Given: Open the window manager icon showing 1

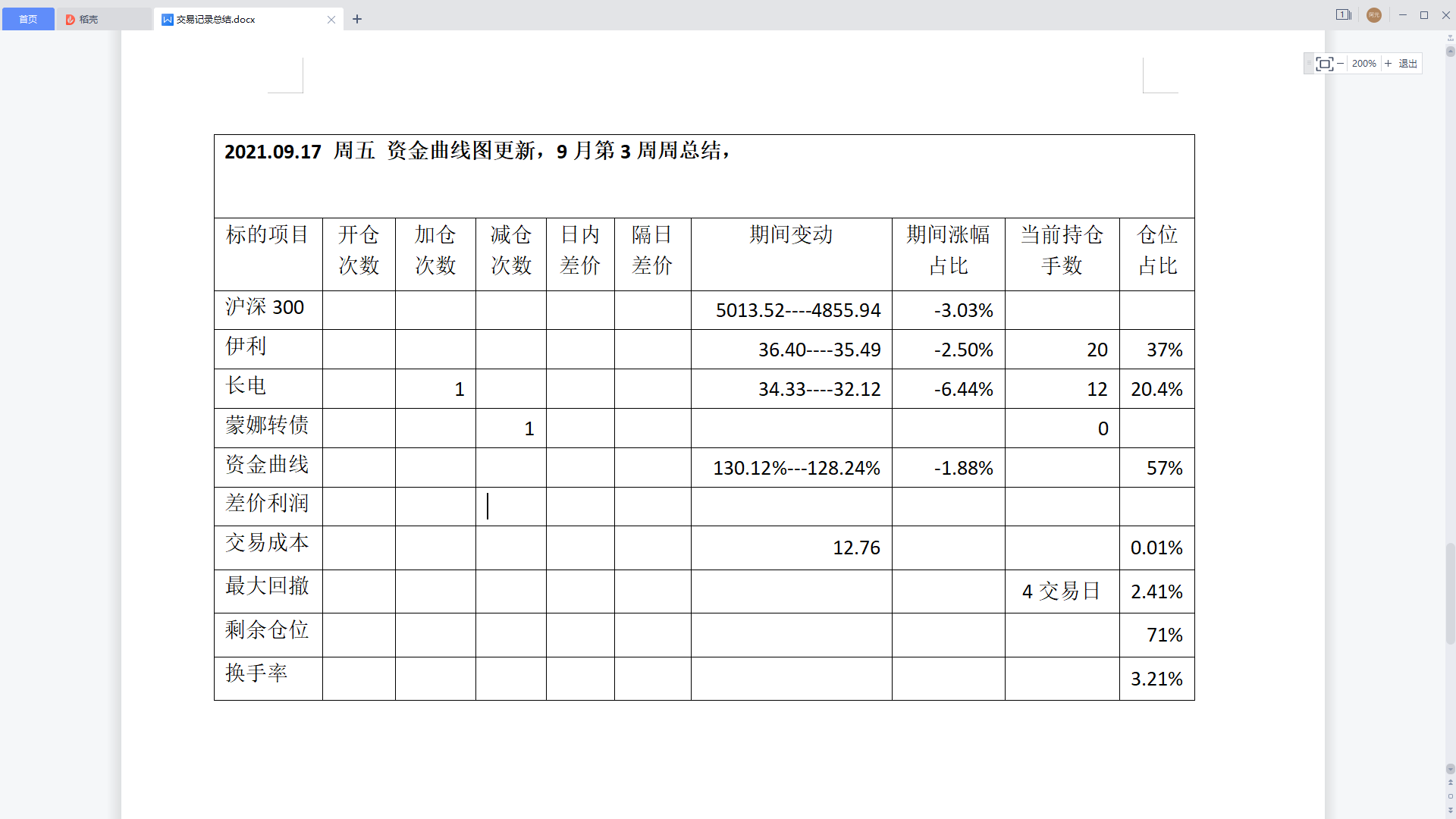Looking at the screenshot, I should [1343, 15].
